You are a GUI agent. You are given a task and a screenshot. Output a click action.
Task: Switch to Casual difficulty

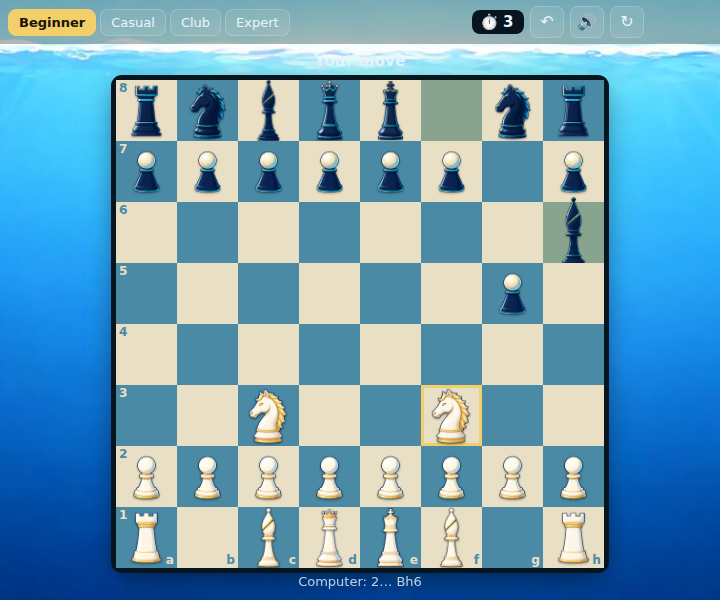click(133, 22)
